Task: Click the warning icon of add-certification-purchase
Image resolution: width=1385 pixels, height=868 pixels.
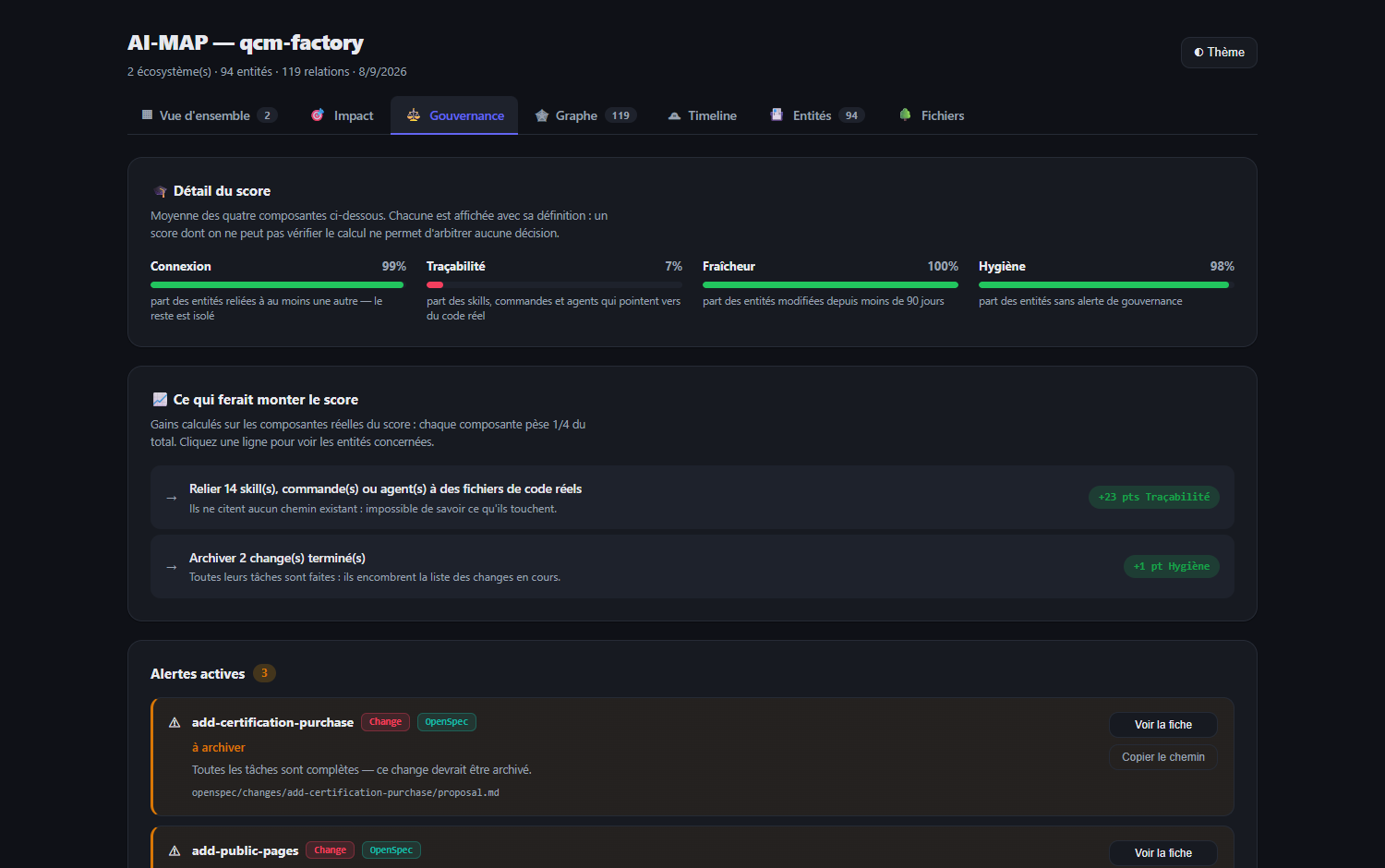Action: point(175,723)
